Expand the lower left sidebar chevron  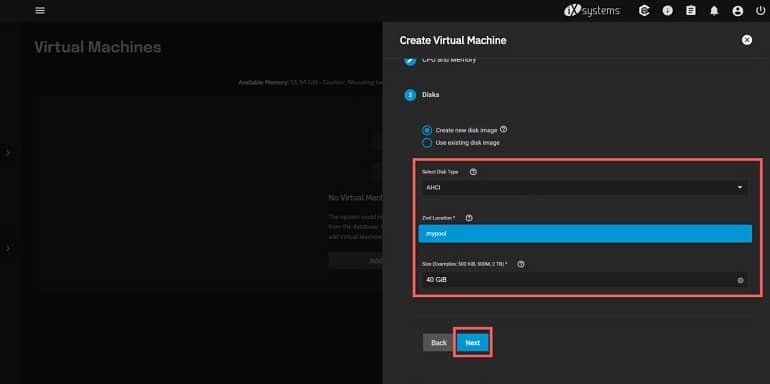(7, 248)
